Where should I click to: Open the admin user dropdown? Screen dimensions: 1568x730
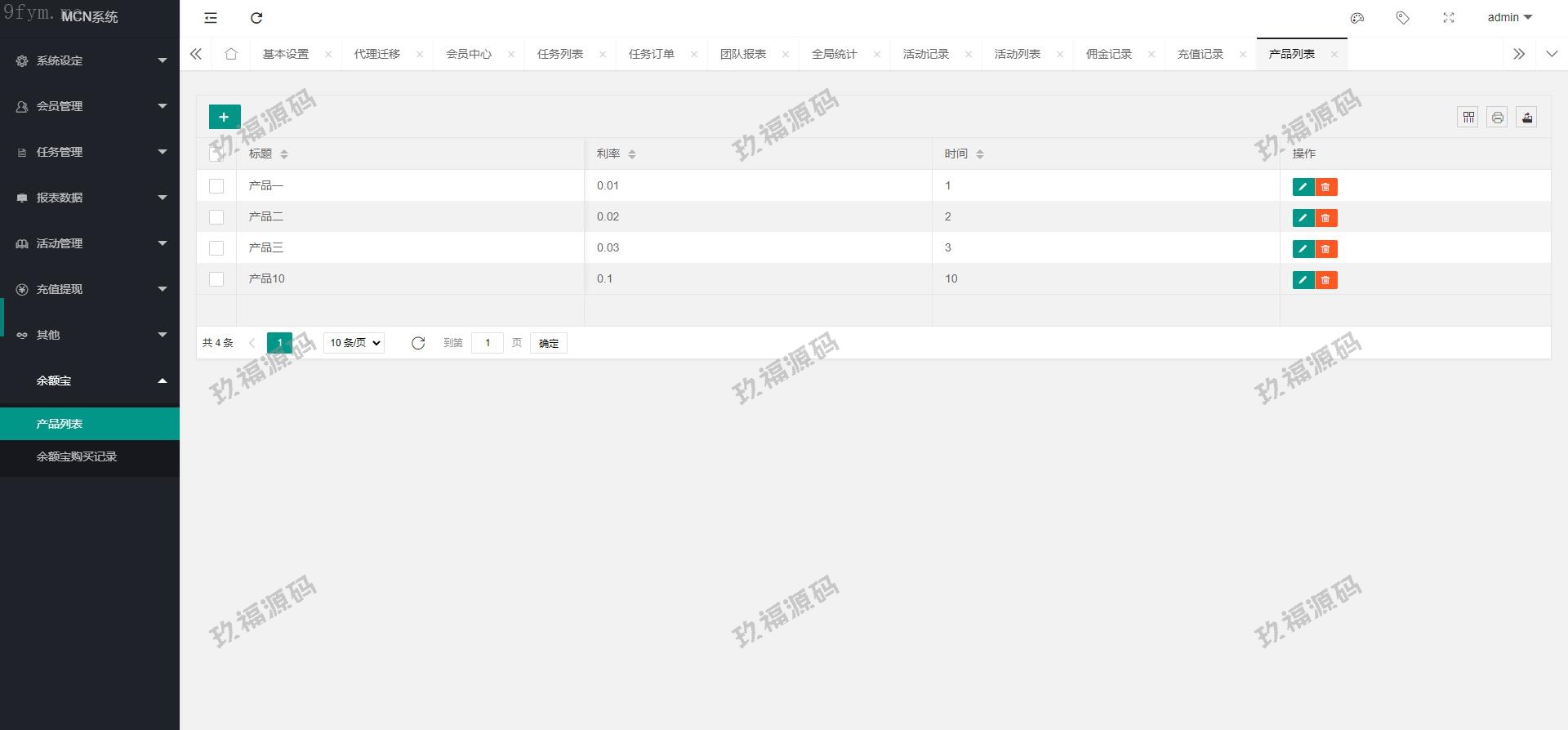coord(1509,17)
